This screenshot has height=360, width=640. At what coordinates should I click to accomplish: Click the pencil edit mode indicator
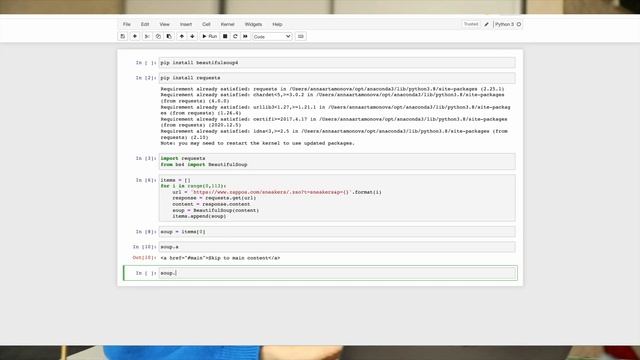coord(487,24)
